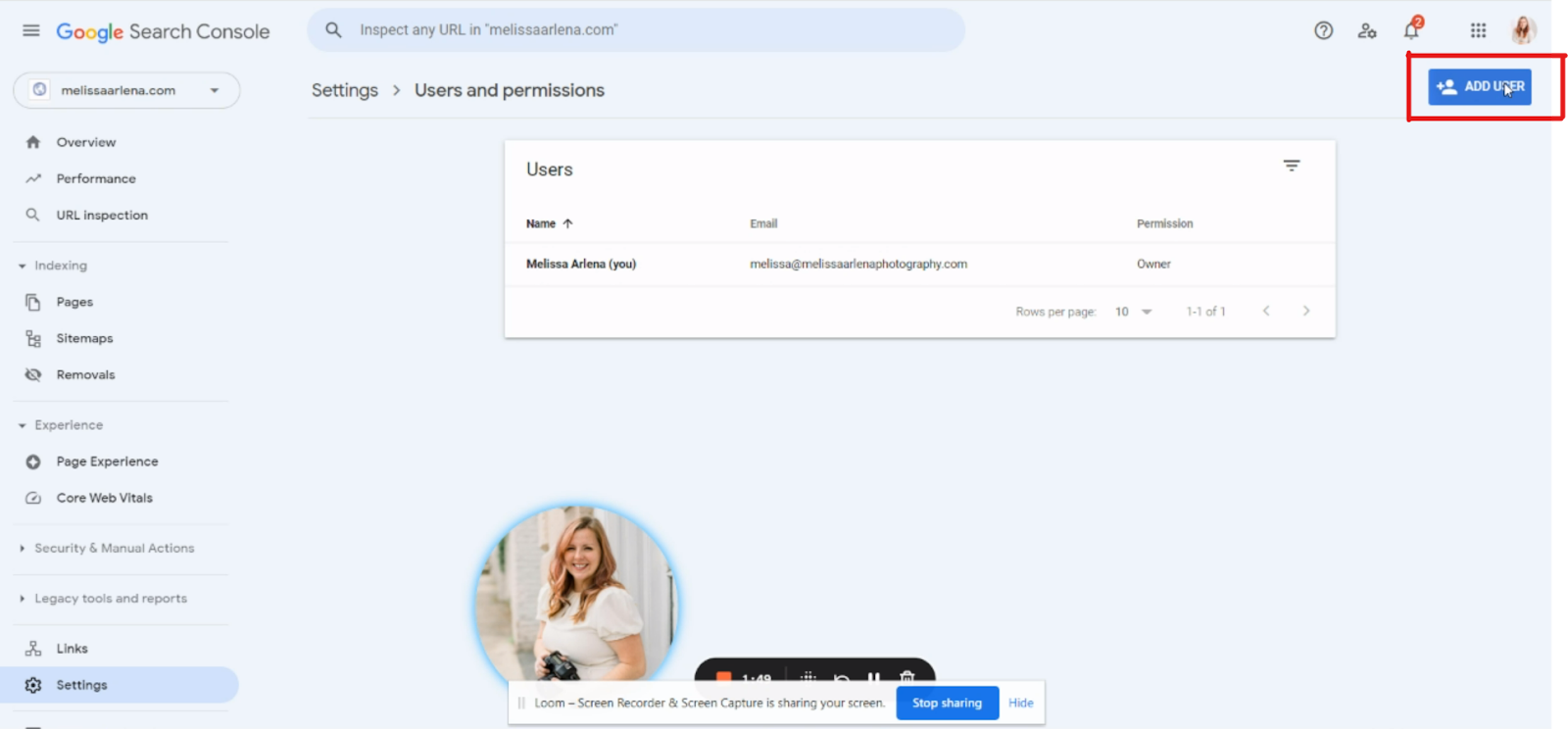Click the search magnifier icon
The image size is (1568, 729).
click(x=333, y=30)
